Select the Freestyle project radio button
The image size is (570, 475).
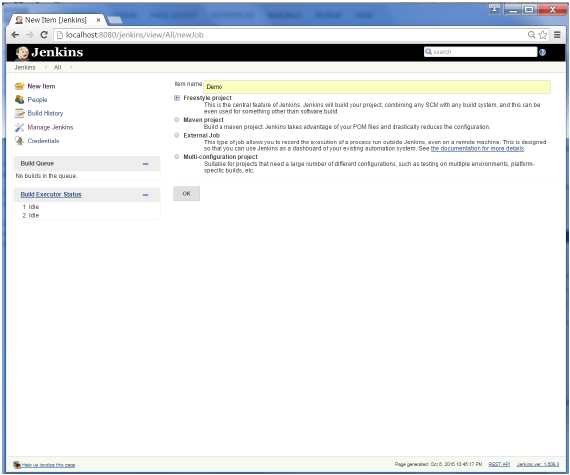coord(177,98)
